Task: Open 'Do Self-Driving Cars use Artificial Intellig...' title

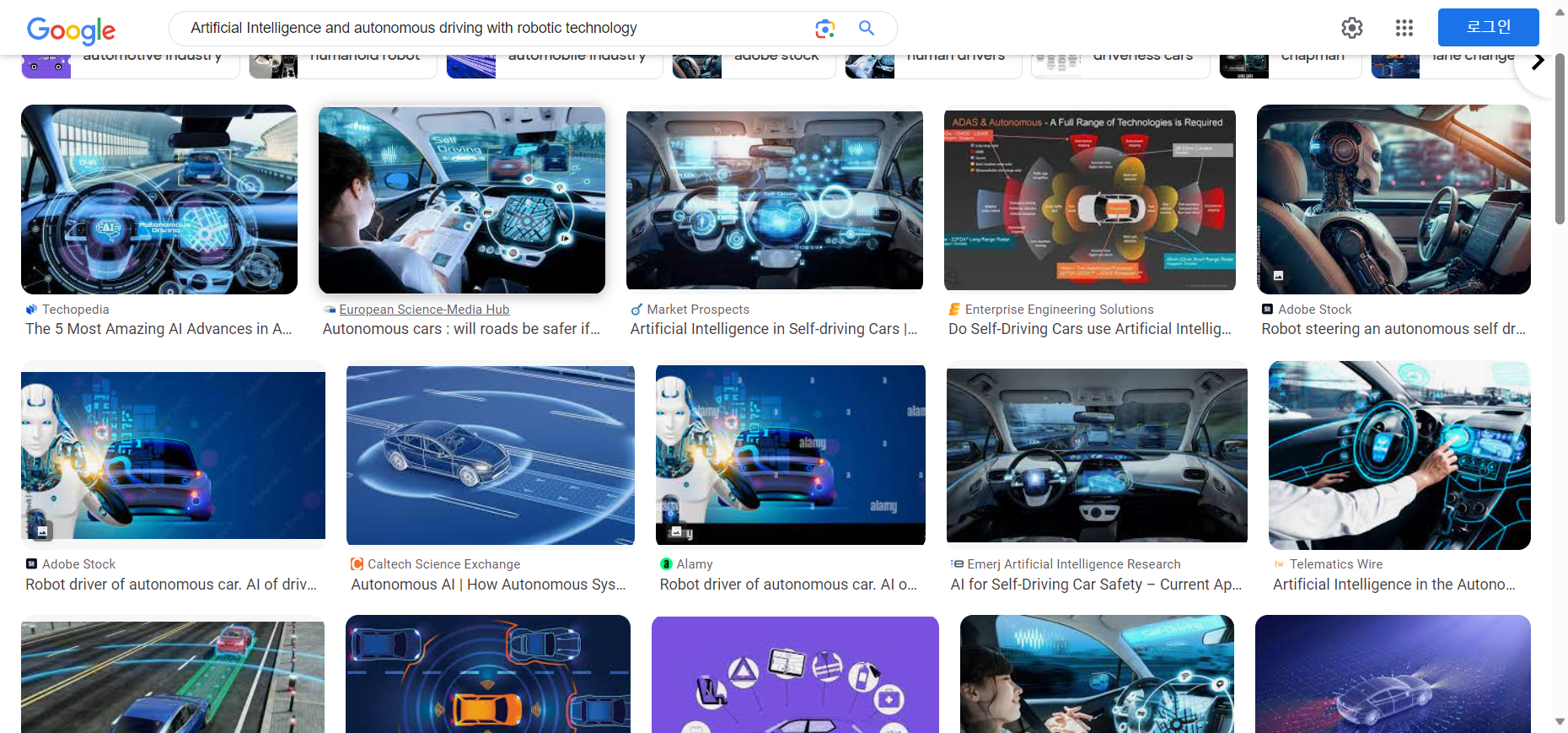Action: [x=1090, y=329]
